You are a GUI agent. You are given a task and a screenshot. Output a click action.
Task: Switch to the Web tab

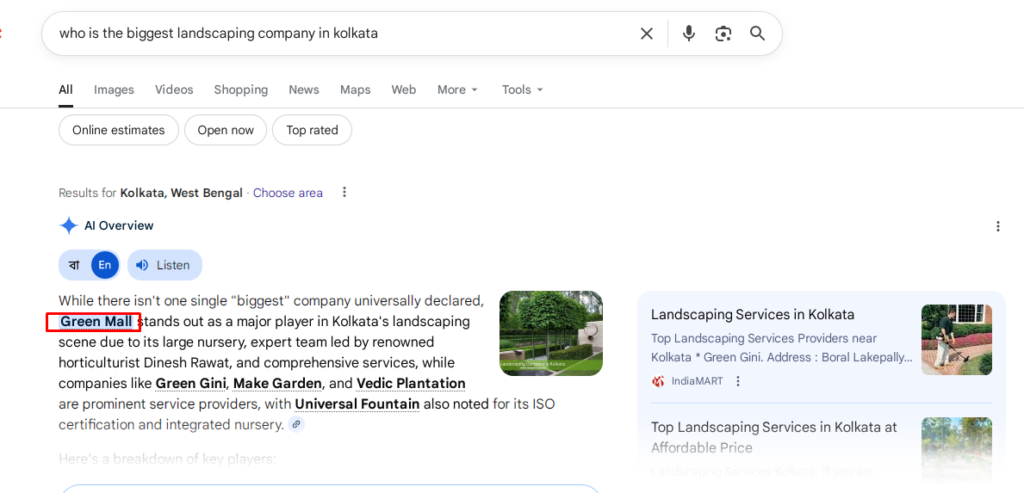[404, 89]
